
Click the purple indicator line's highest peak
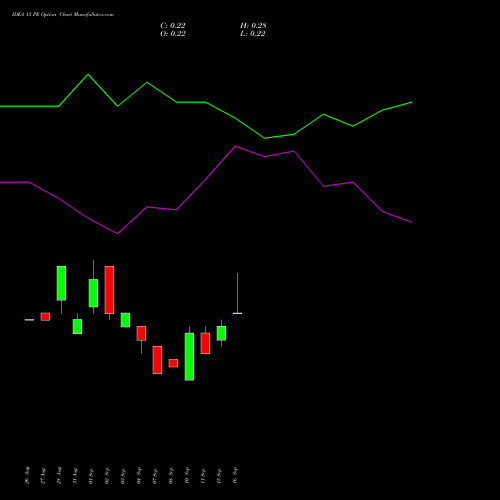tap(235, 146)
